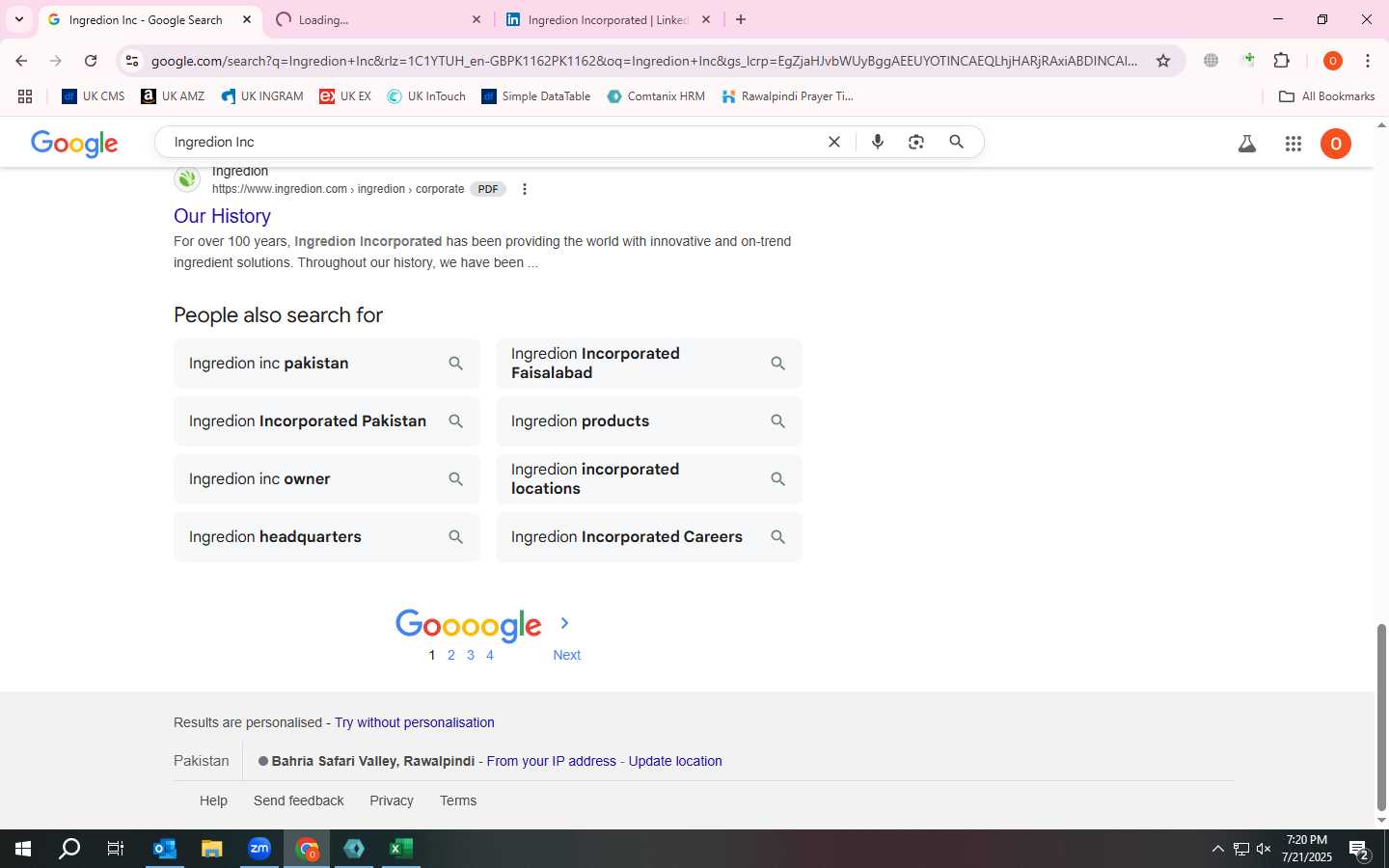Open Excel from the taskbar
The width and height of the screenshot is (1389, 868).
(x=401, y=849)
